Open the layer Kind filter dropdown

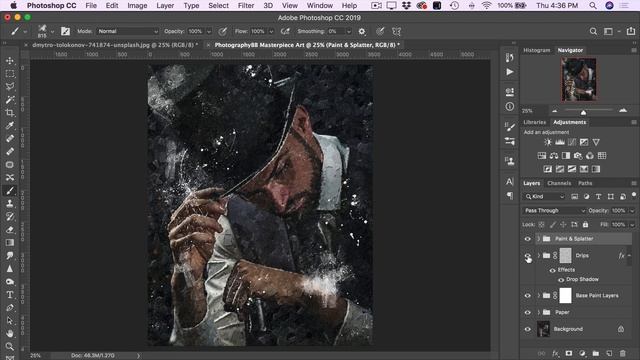point(544,197)
